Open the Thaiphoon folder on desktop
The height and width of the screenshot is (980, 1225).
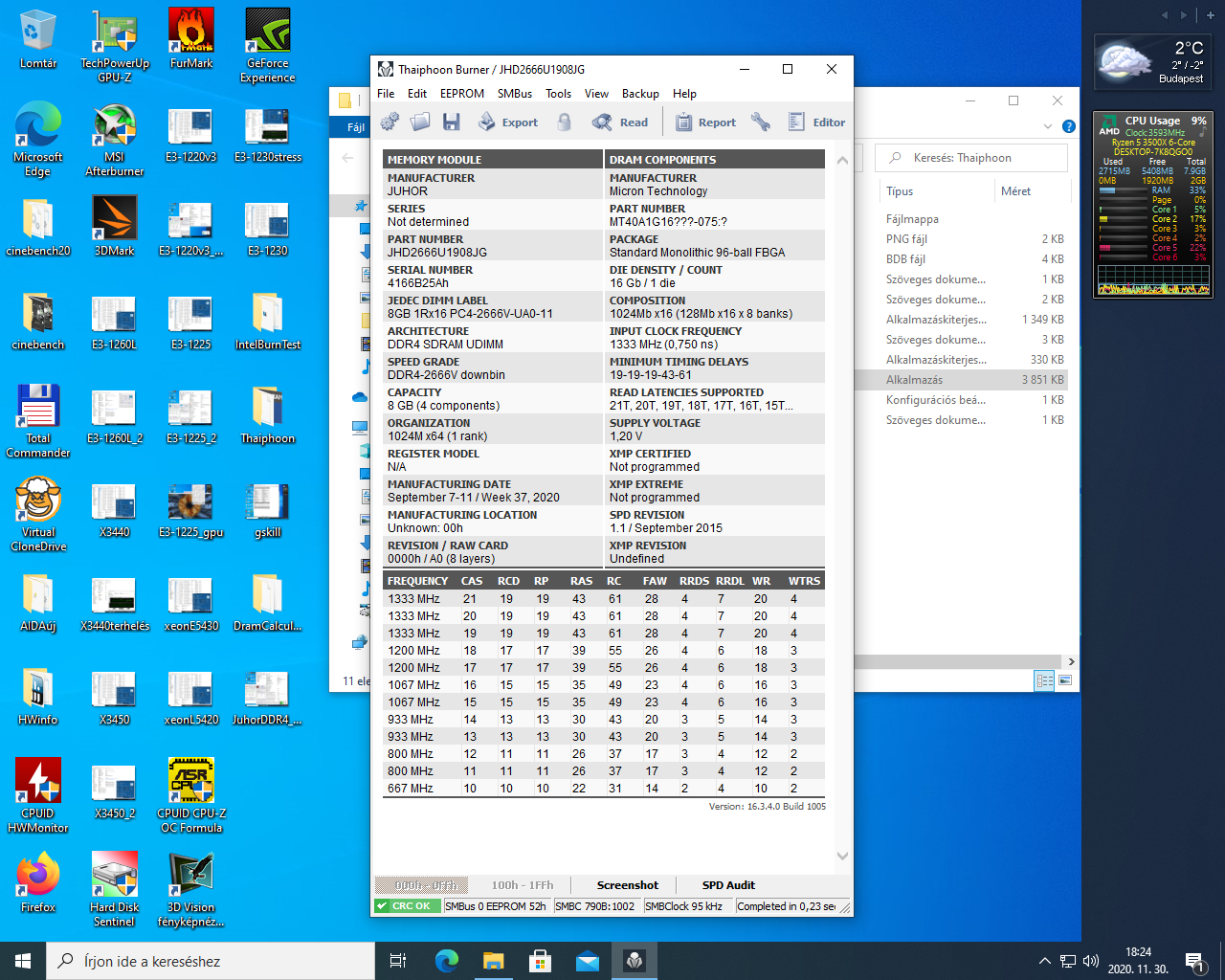coord(268,414)
